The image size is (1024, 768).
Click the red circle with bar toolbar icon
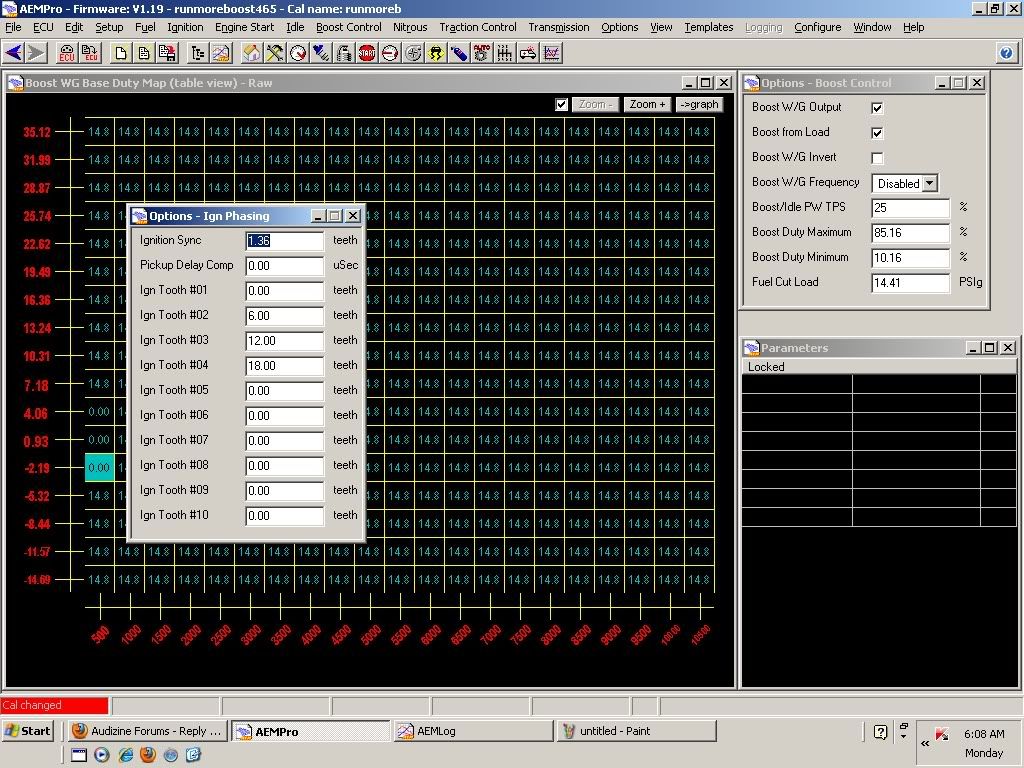coord(390,53)
